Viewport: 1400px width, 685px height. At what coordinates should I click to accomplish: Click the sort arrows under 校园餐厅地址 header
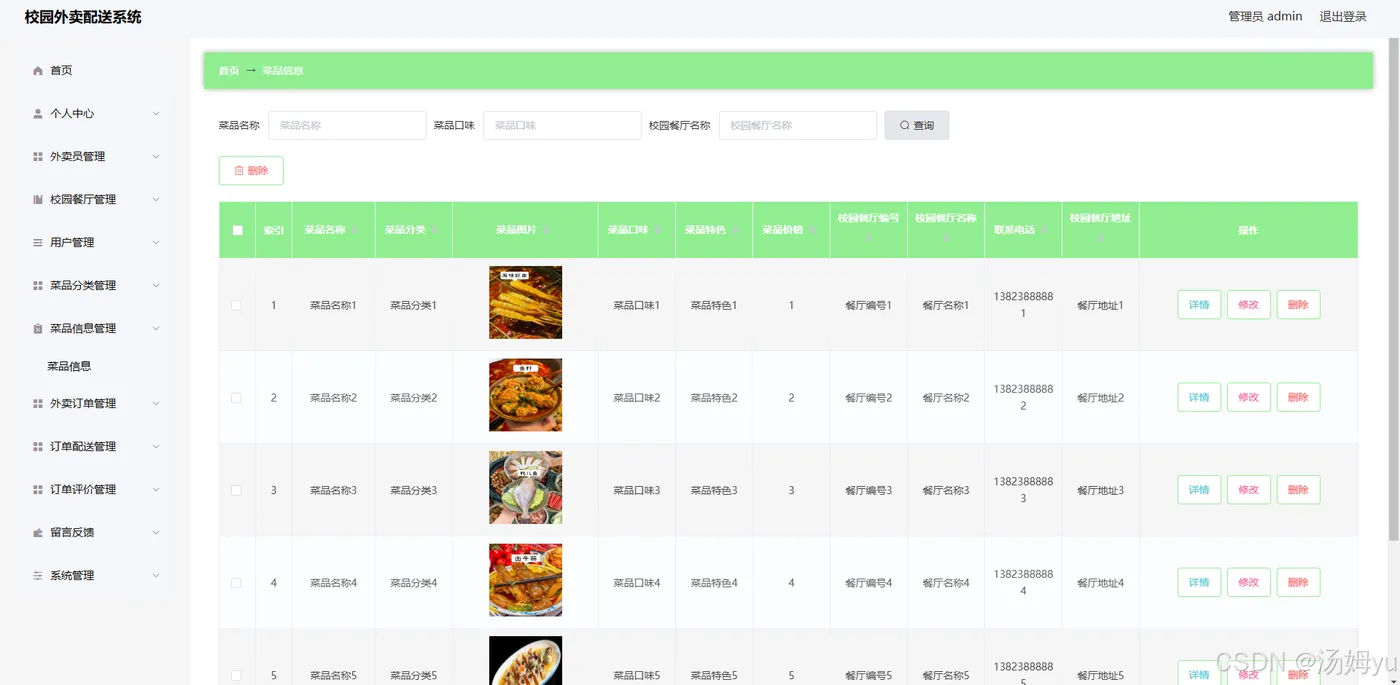point(1100,239)
